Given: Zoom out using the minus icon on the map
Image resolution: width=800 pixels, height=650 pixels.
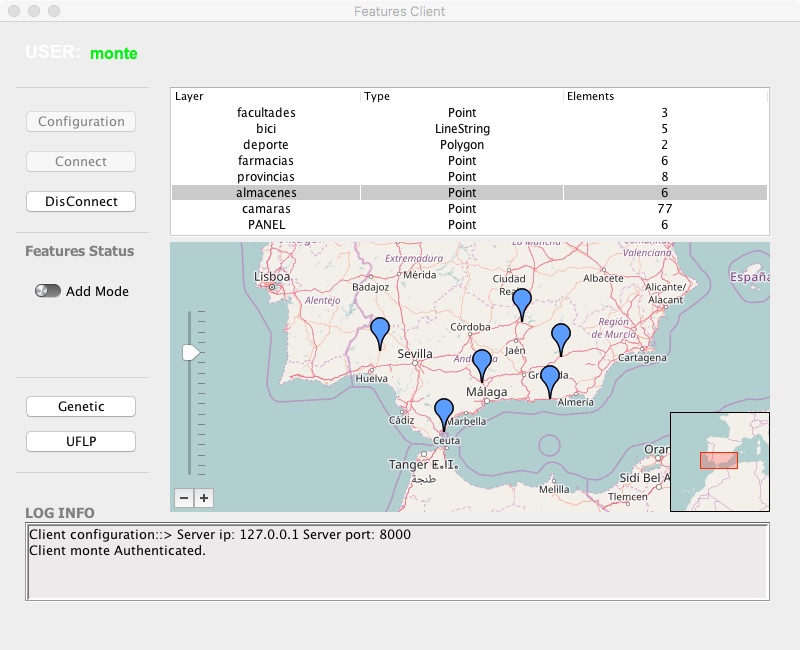Looking at the screenshot, I should tap(184, 497).
